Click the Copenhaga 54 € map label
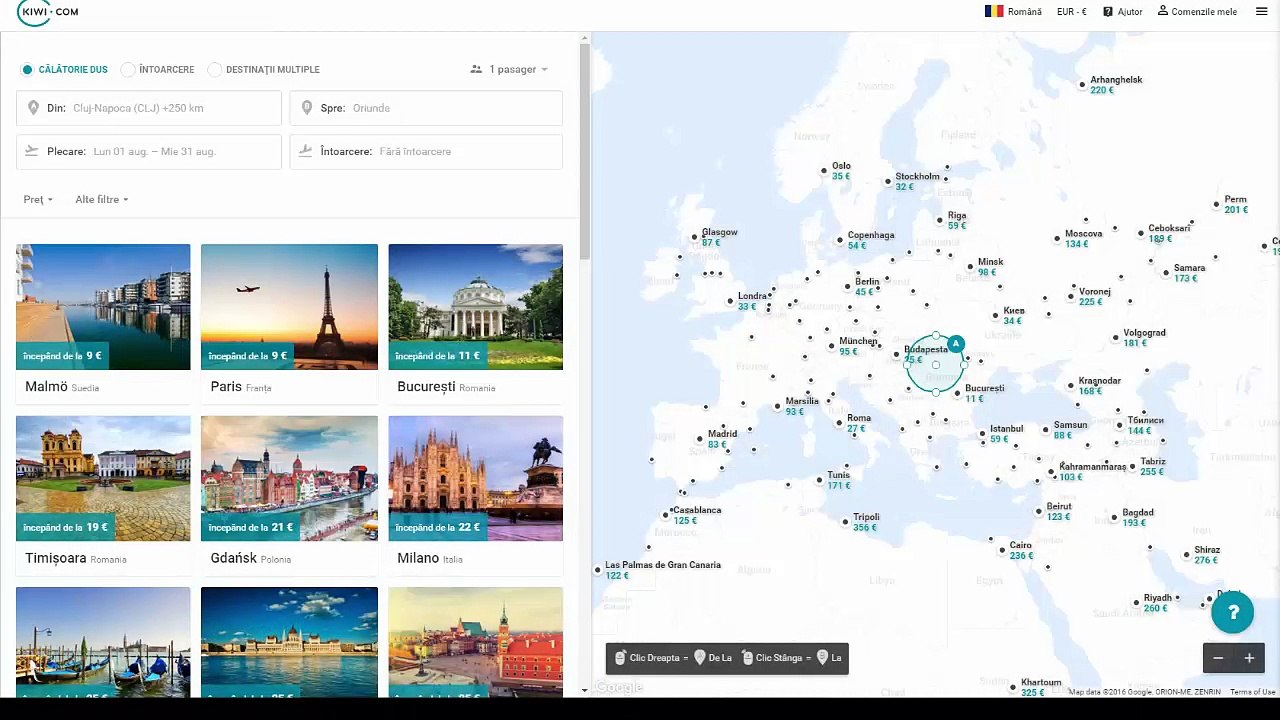Viewport: 1280px width, 720px height. (871, 240)
